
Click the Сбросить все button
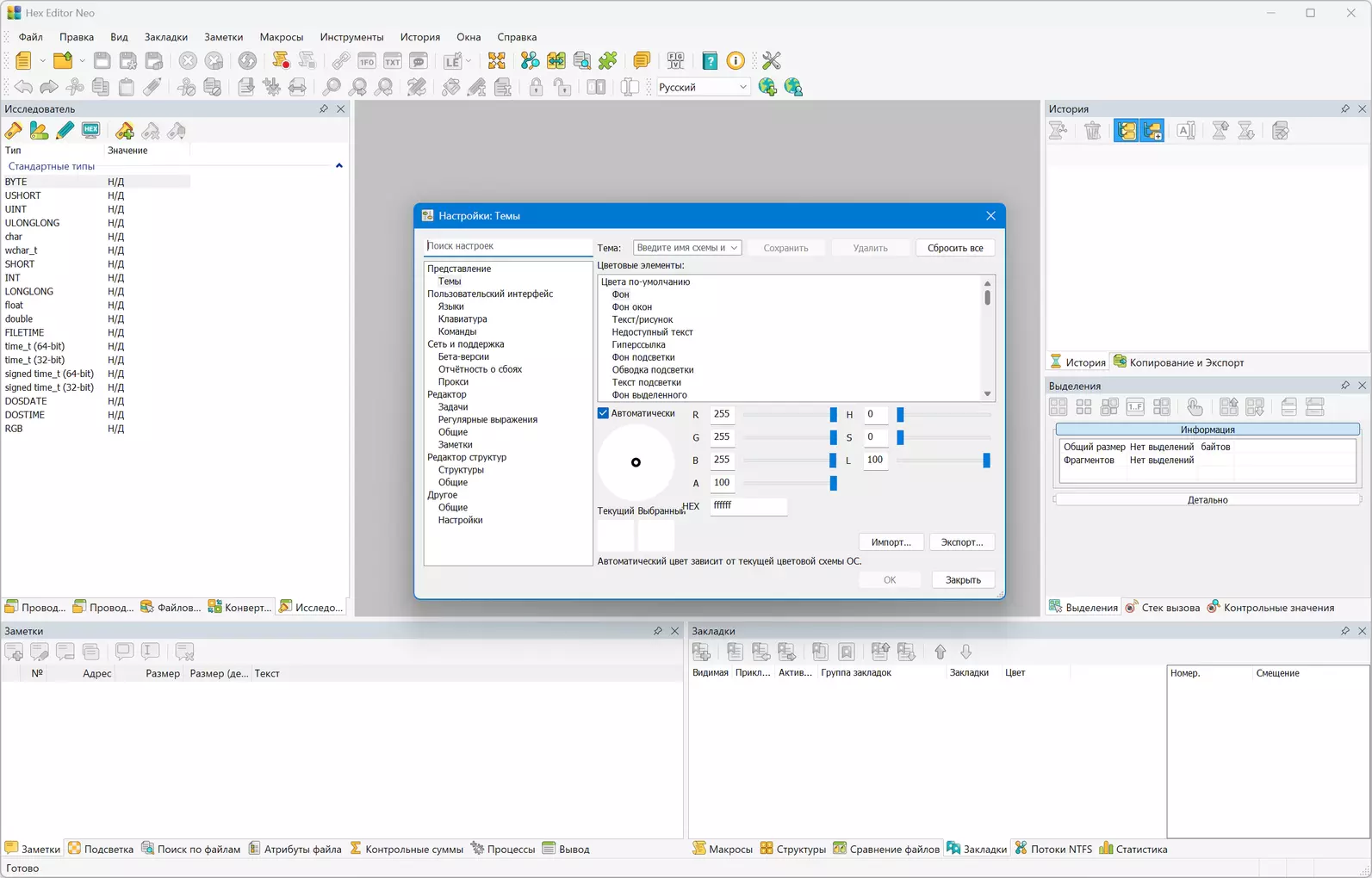click(954, 248)
